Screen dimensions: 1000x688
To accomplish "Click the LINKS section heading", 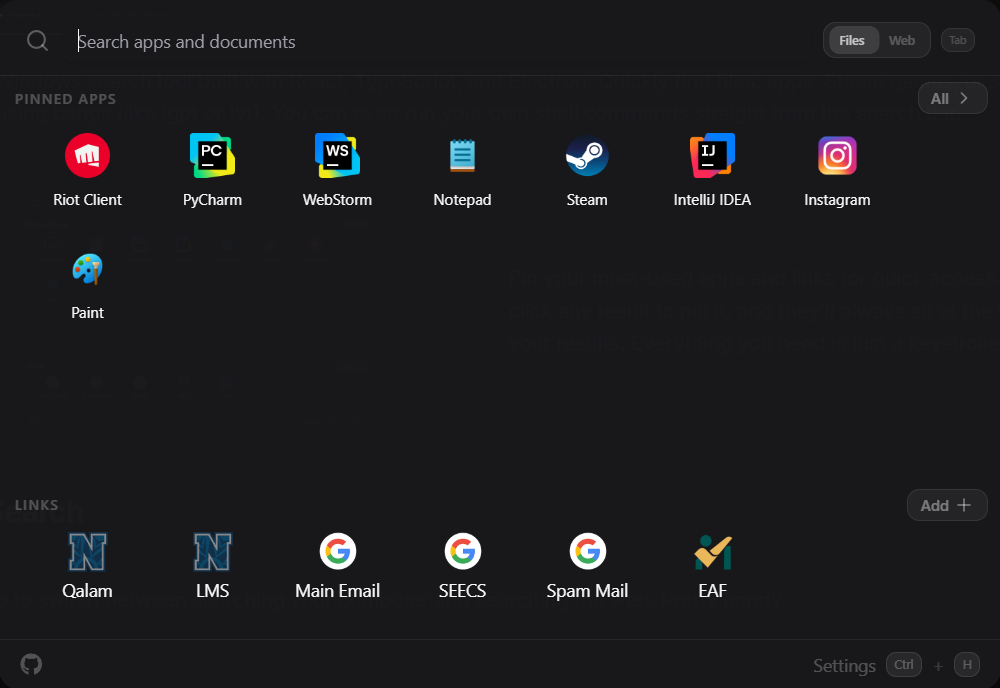I will tap(36, 505).
